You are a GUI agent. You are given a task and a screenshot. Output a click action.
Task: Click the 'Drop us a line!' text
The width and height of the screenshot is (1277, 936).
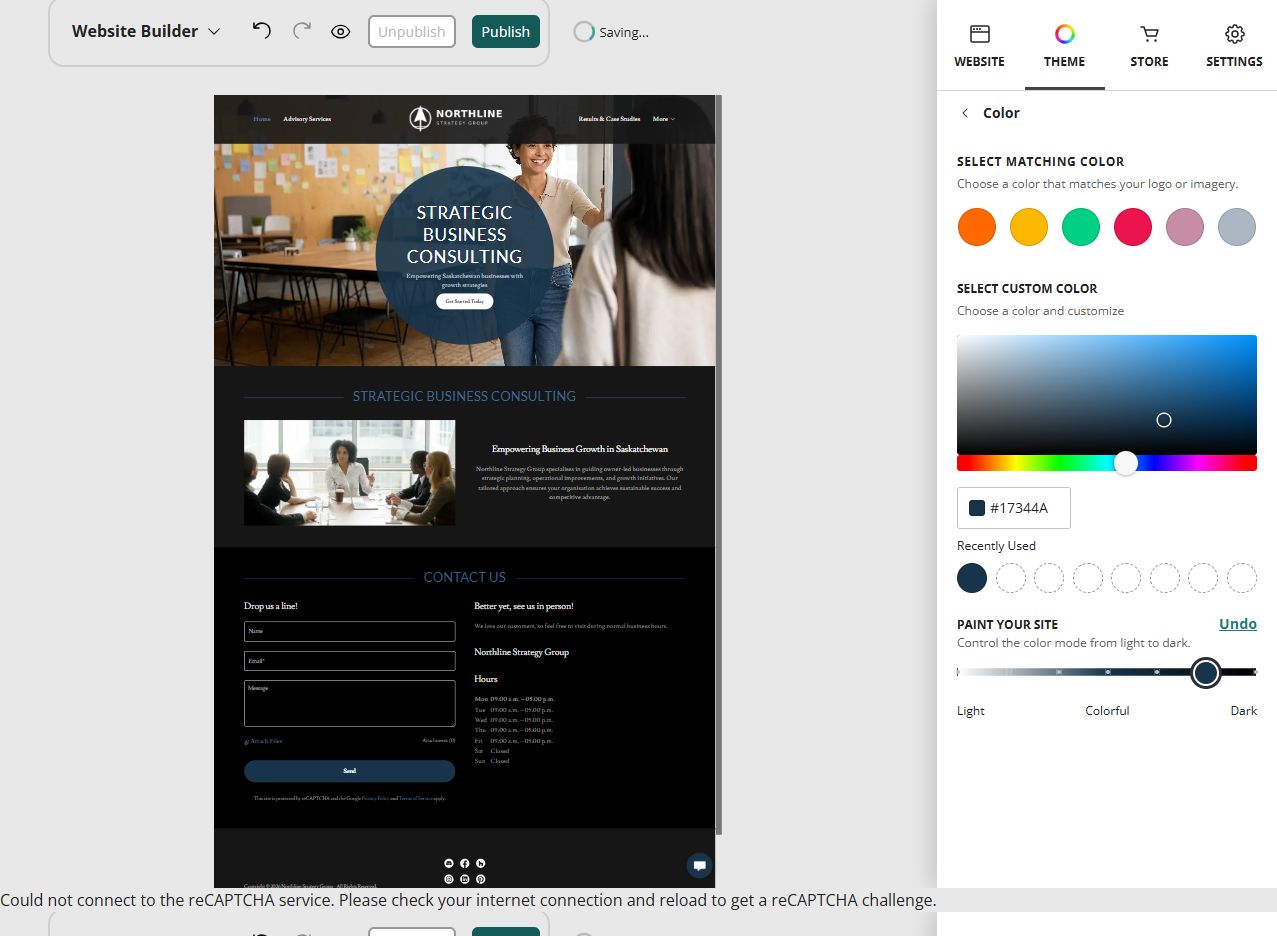271,606
